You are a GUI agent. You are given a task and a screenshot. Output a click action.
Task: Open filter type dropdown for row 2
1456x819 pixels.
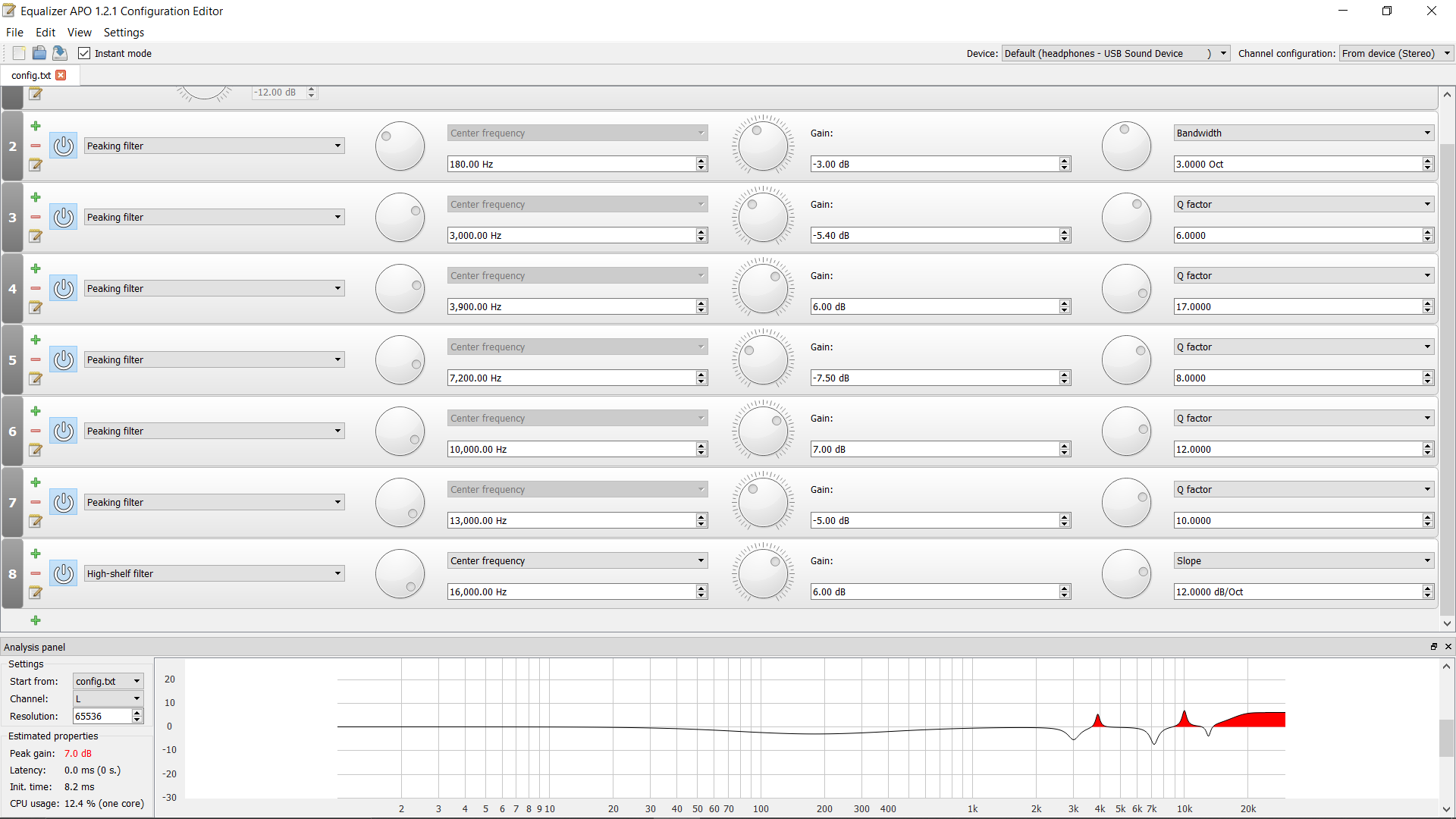point(215,146)
